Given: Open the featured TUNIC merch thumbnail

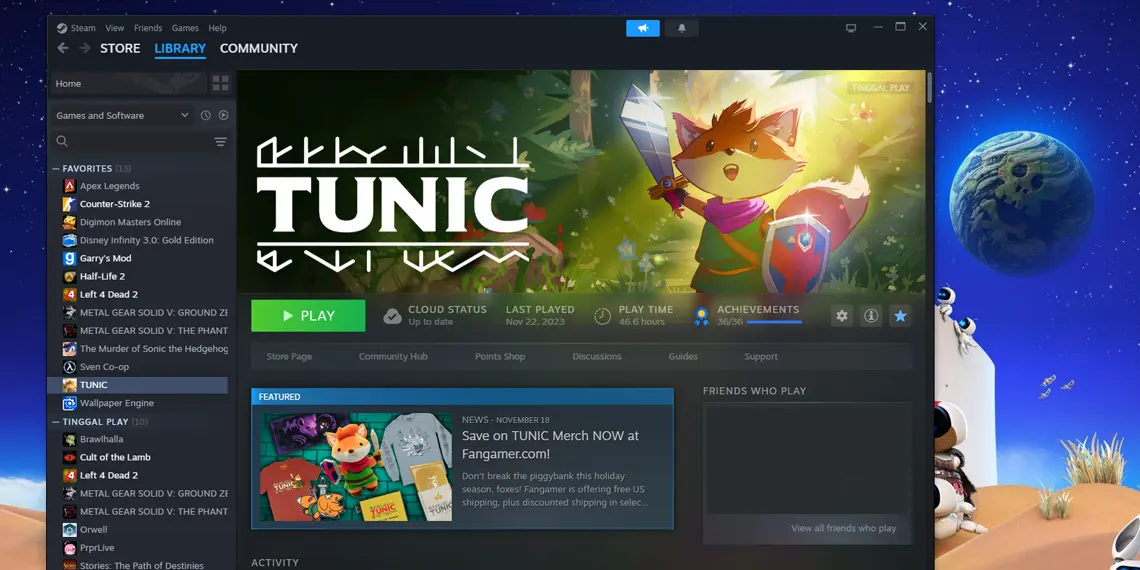Looking at the screenshot, I should pyautogui.click(x=356, y=467).
